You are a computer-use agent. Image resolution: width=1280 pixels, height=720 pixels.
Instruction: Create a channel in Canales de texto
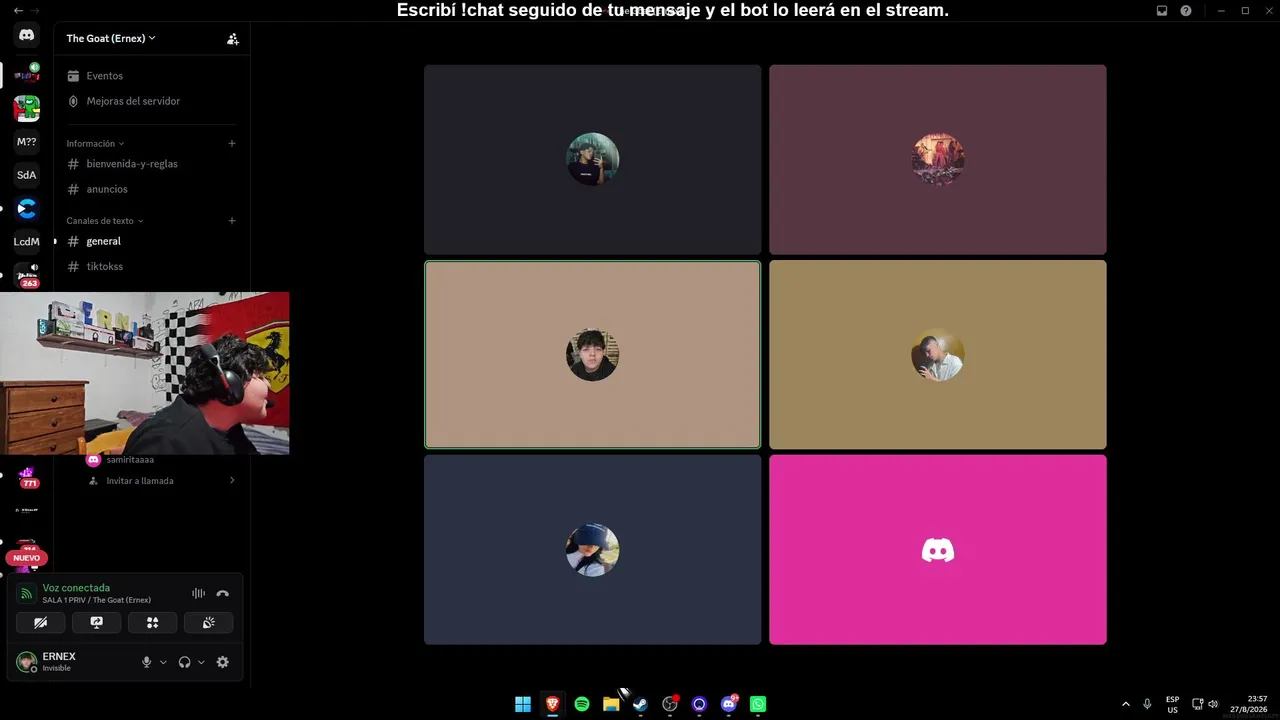[232, 221]
